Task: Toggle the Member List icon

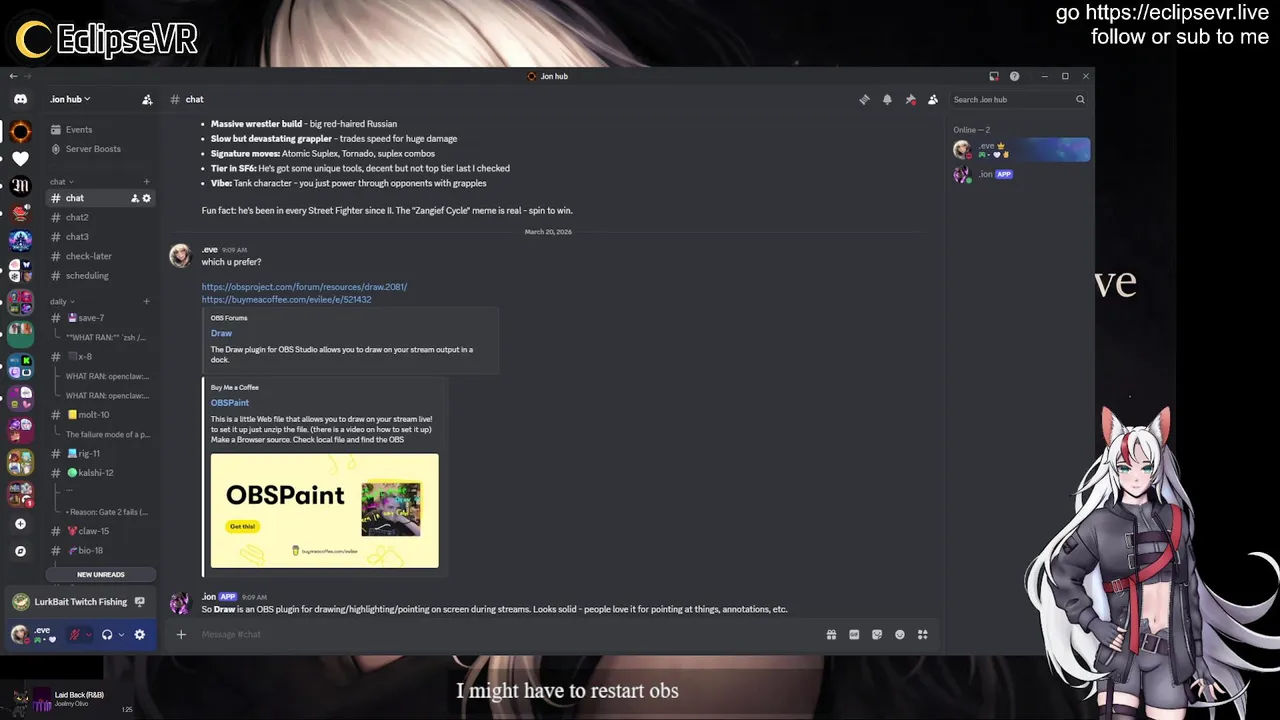Action: [933, 99]
